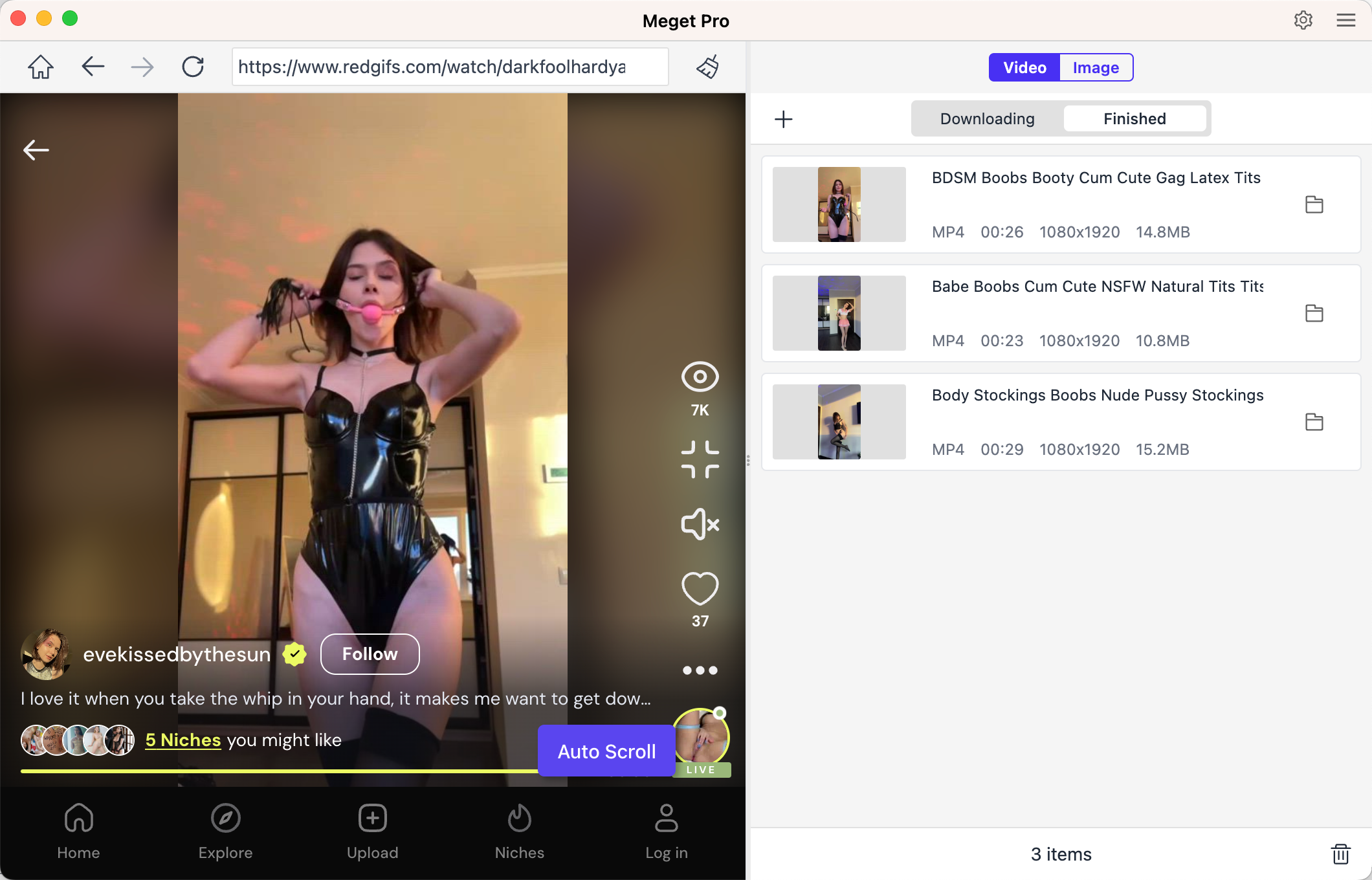
Task: Refresh the current redgifs page
Action: pyautogui.click(x=192, y=66)
